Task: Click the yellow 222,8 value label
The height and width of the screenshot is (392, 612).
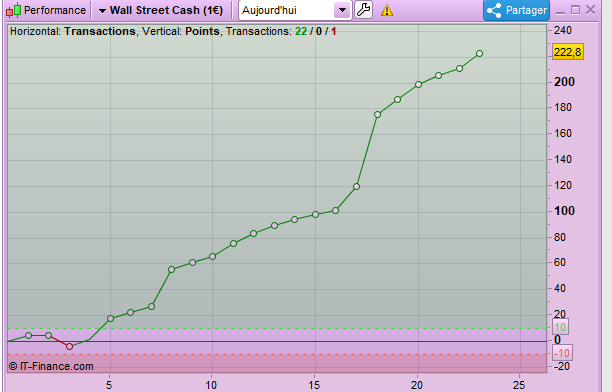Action: tap(568, 52)
